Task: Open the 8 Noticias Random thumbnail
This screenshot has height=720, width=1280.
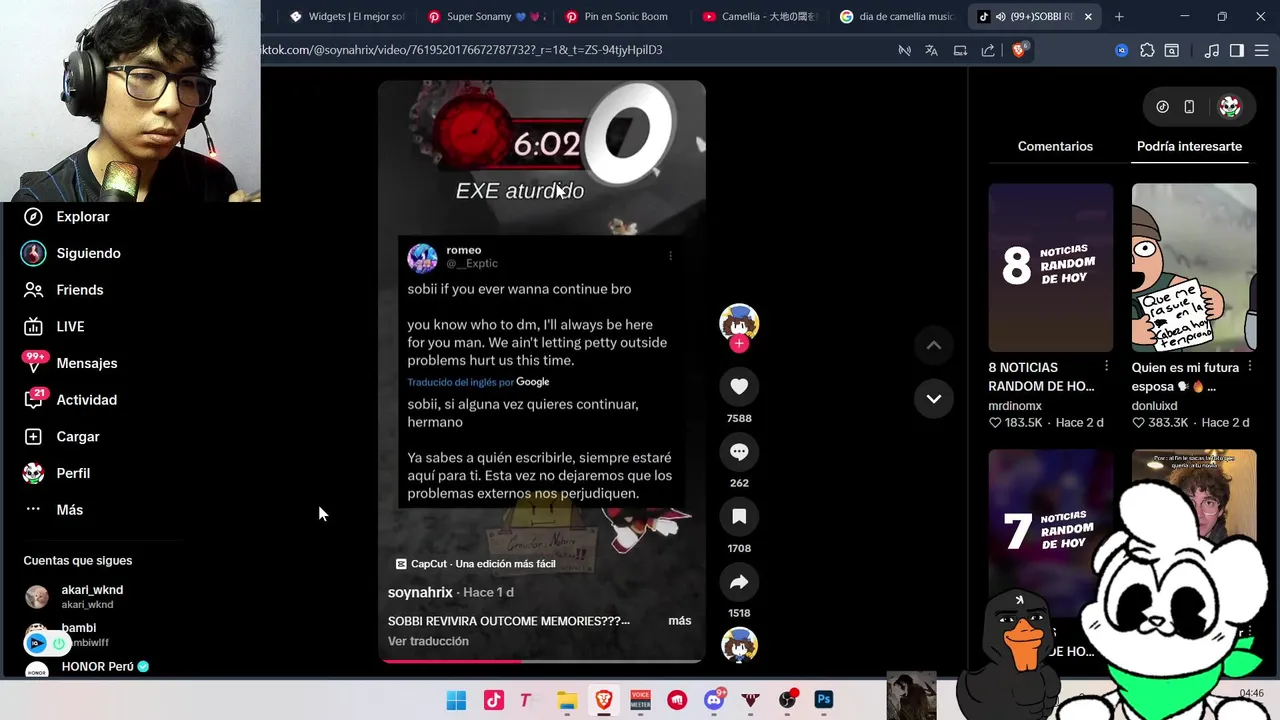Action: [x=1050, y=267]
